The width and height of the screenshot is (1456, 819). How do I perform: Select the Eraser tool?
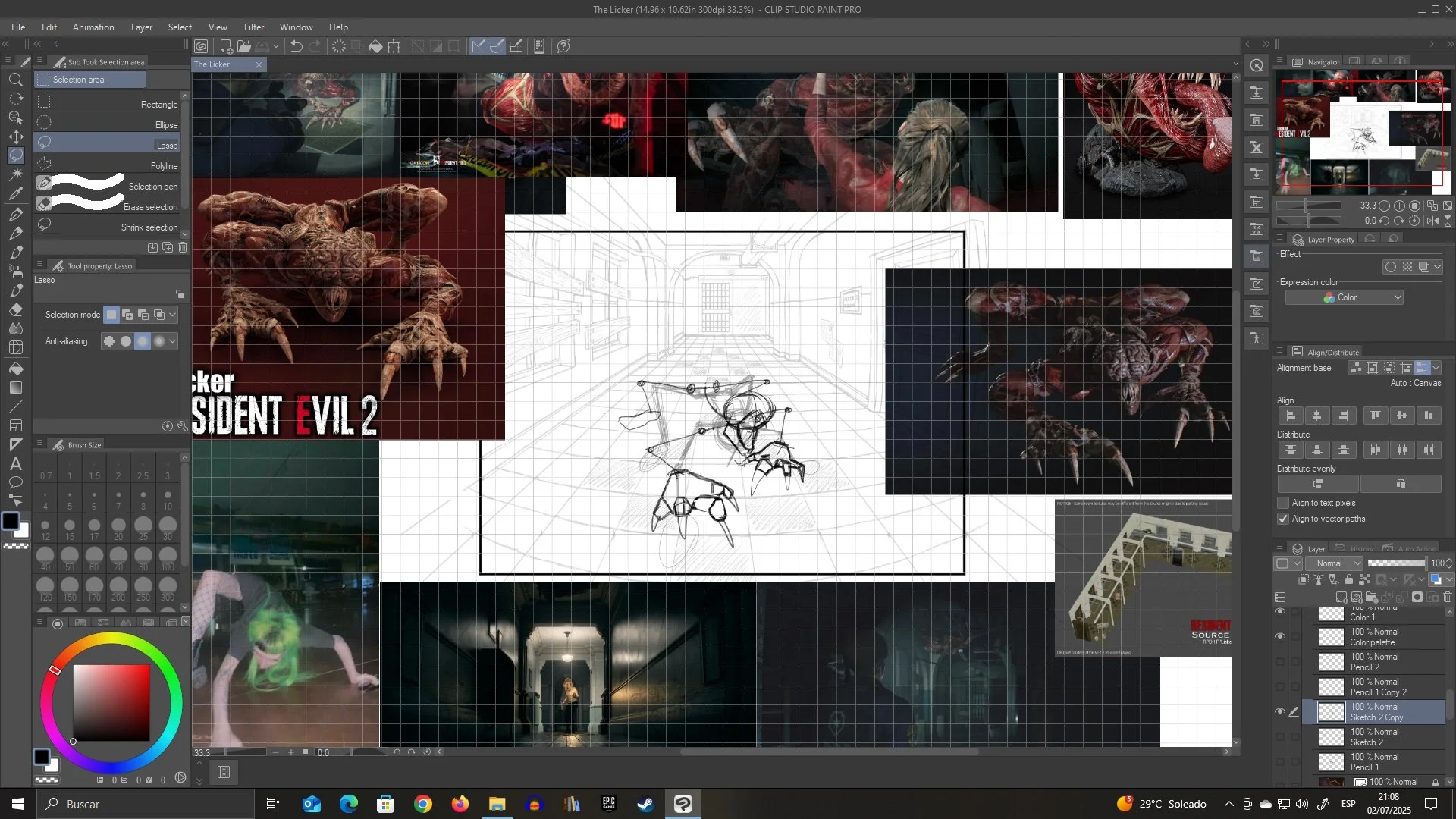[16, 309]
